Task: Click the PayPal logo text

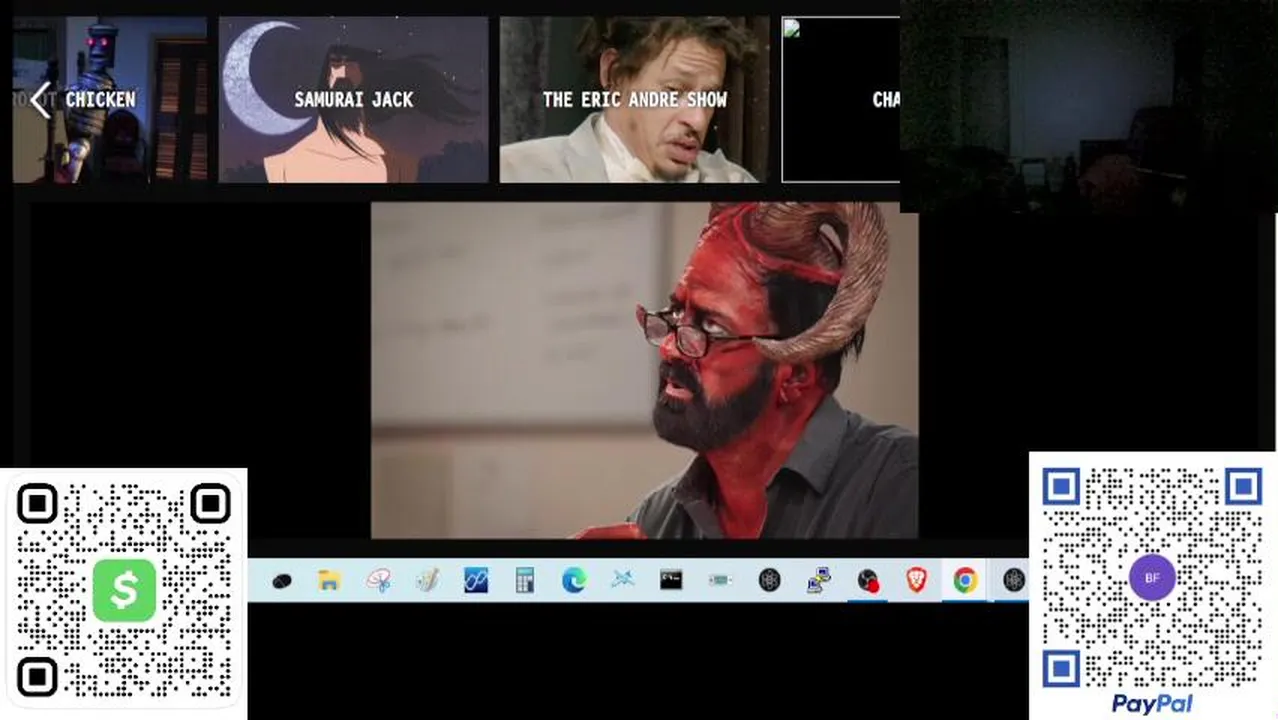Action: (x=1152, y=704)
